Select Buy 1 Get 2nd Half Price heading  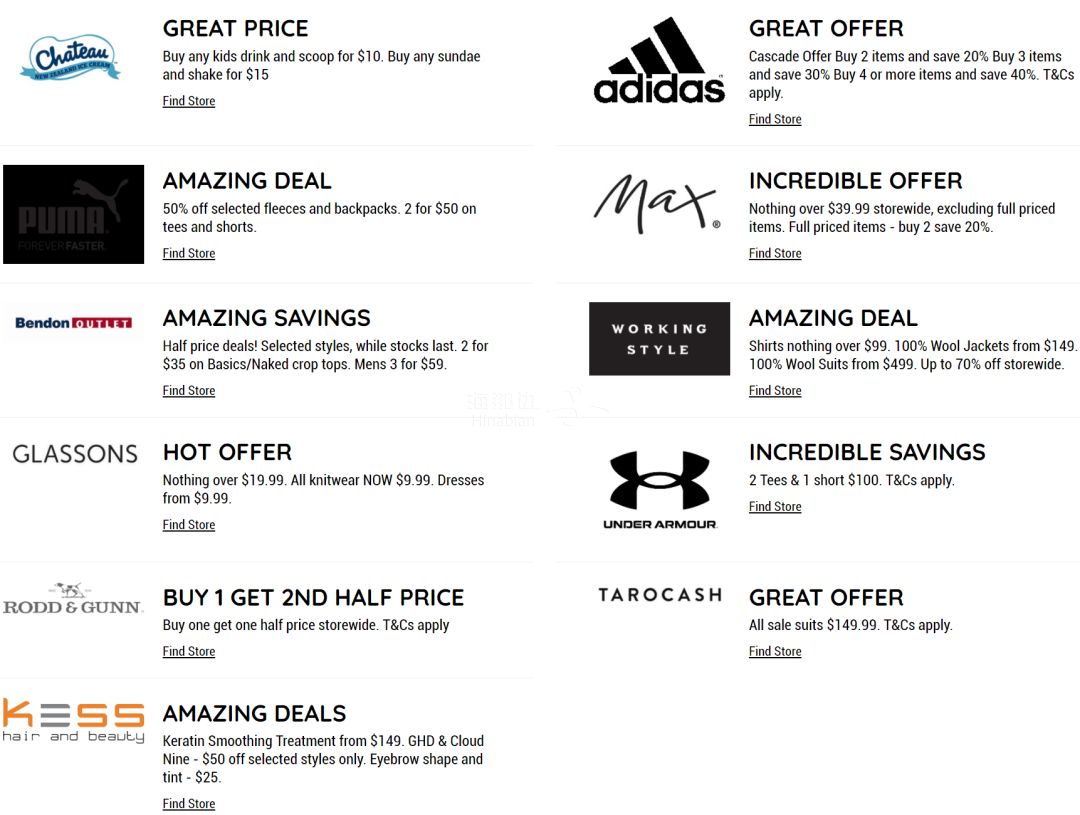click(x=313, y=597)
